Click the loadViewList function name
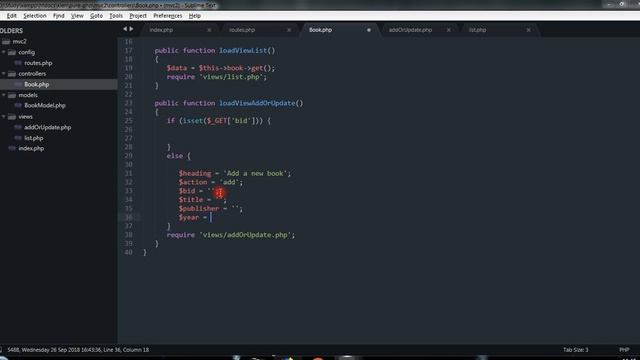 pos(243,51)
